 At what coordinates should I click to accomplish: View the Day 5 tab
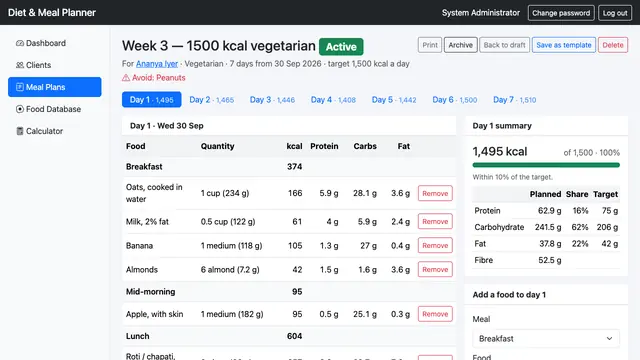(x=394, y=100)
